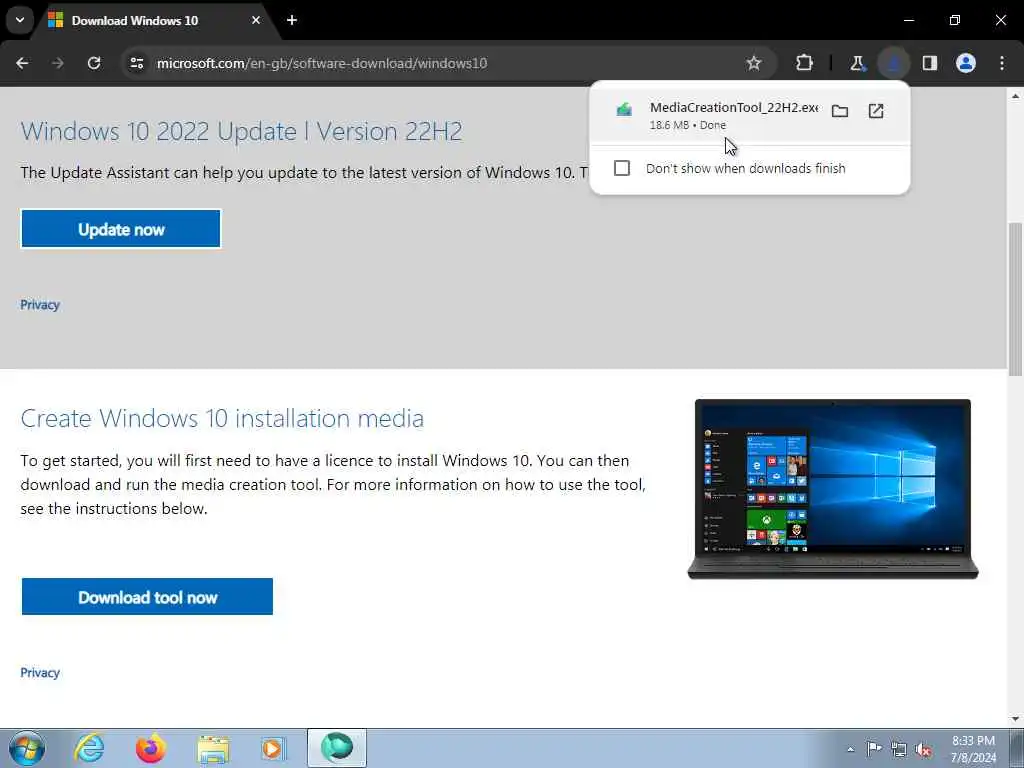Tick Don't show when downloads finish
This screenshot has width=1024, height=768.
coord(622,168)
